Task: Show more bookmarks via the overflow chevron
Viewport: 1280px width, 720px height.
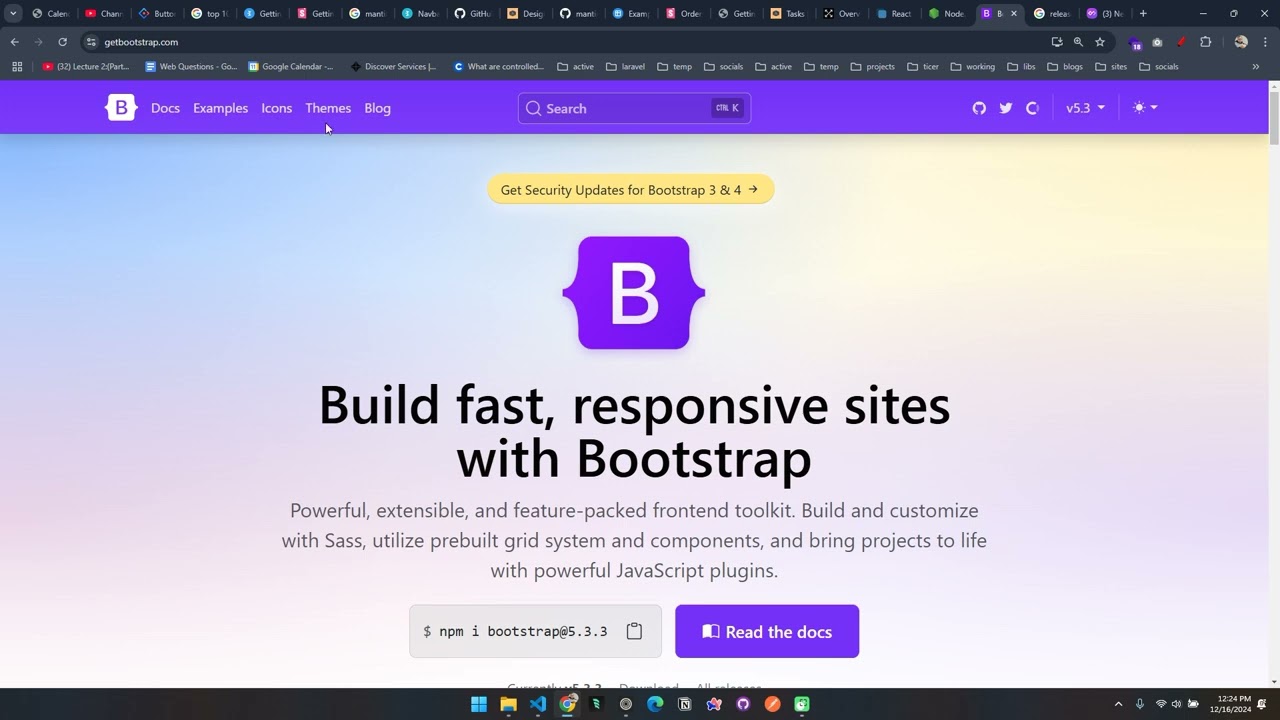Action: 1256,67
